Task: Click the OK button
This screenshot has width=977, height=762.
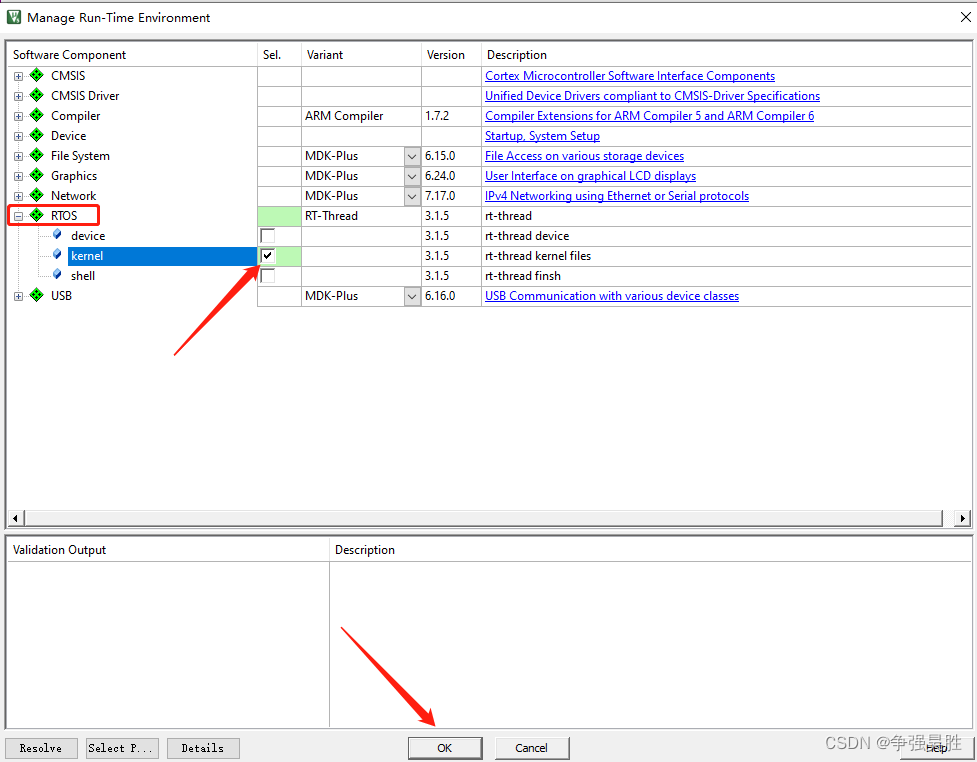Action: pos(445,748)
